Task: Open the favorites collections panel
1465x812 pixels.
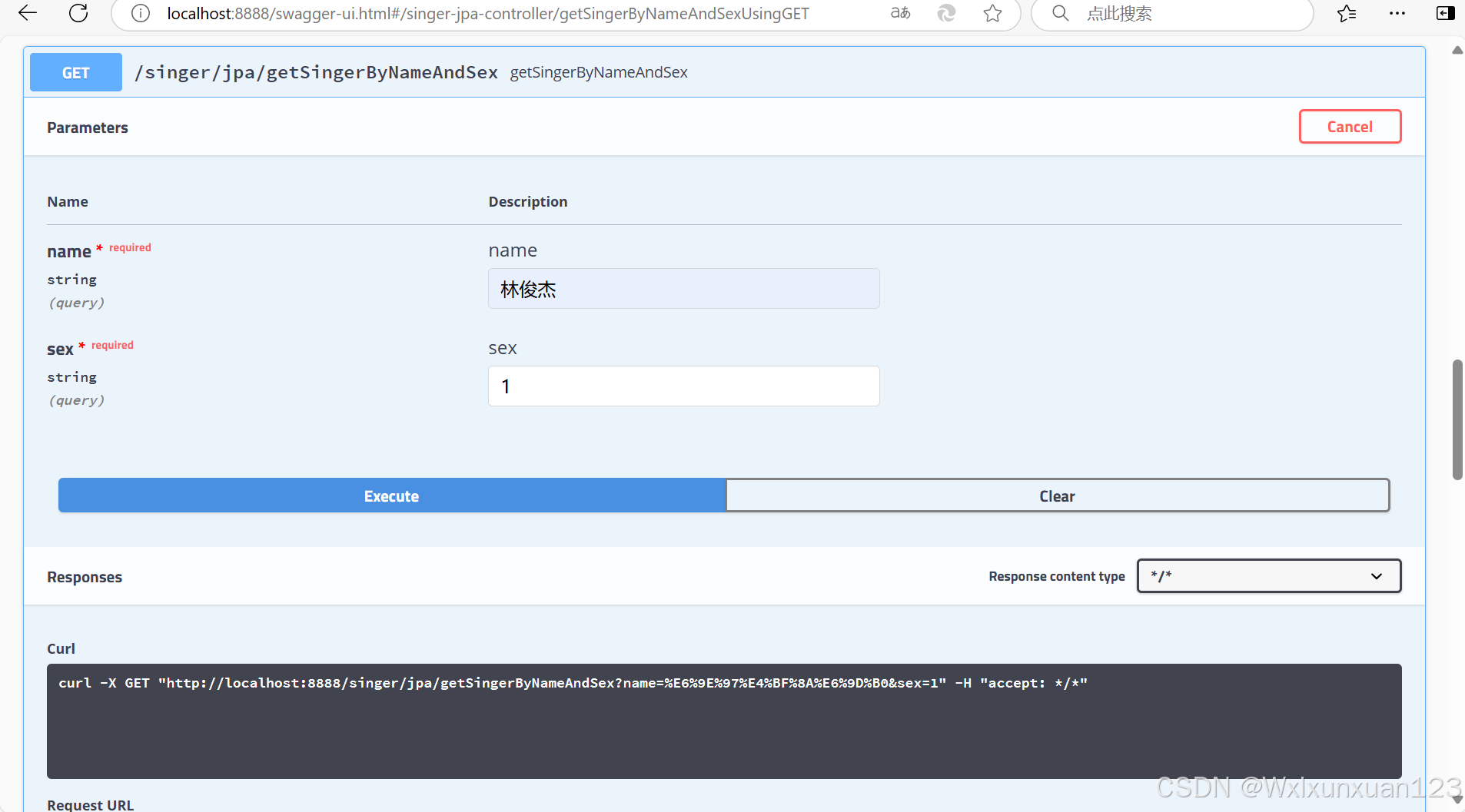Action: point(1346,13)
